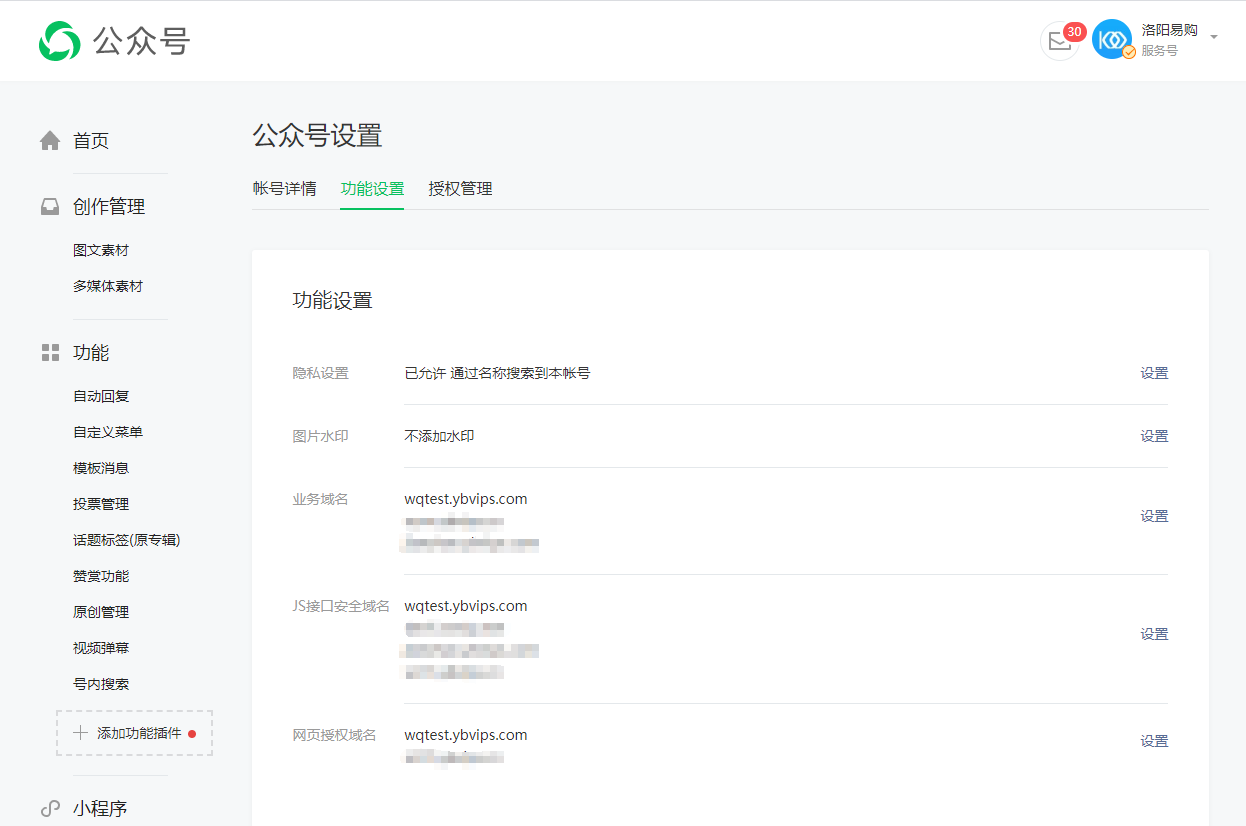The image size is (1246, 826).
Task: Click 设置 for 隐私设置
Action: [x=1154, y=373]
